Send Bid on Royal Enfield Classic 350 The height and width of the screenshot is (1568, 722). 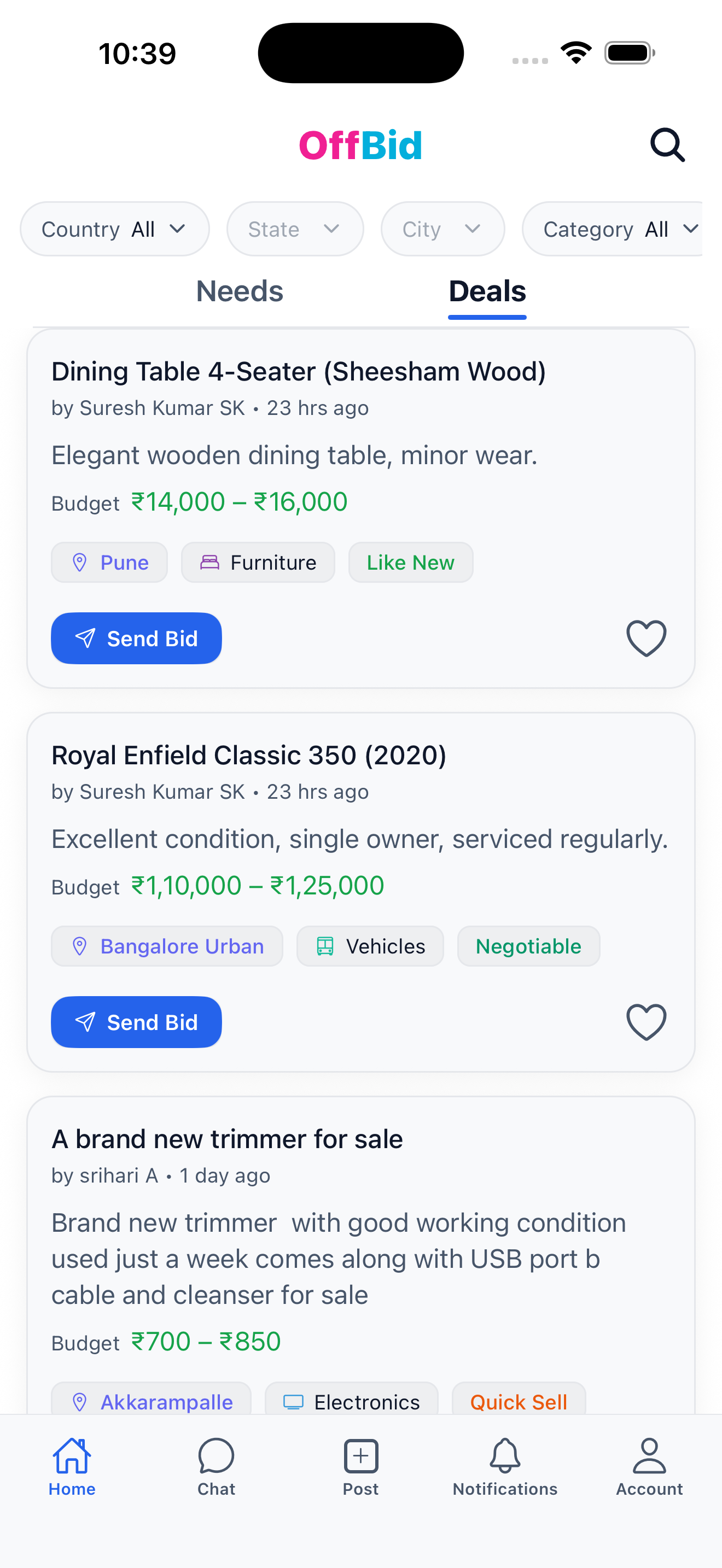pyautogui.click(x=136, y=1022)
